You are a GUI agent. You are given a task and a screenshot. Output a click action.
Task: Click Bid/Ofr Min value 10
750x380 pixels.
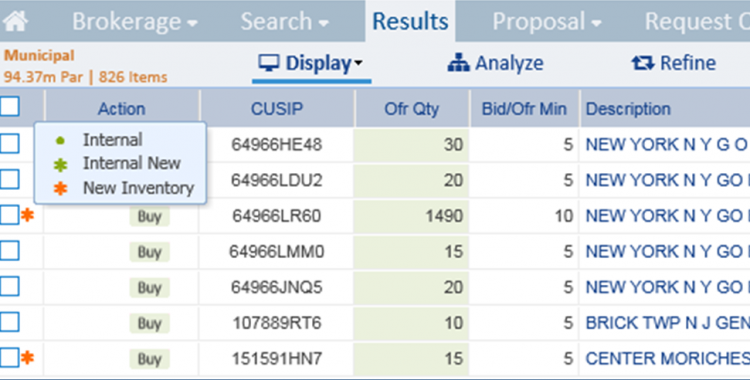563,216
